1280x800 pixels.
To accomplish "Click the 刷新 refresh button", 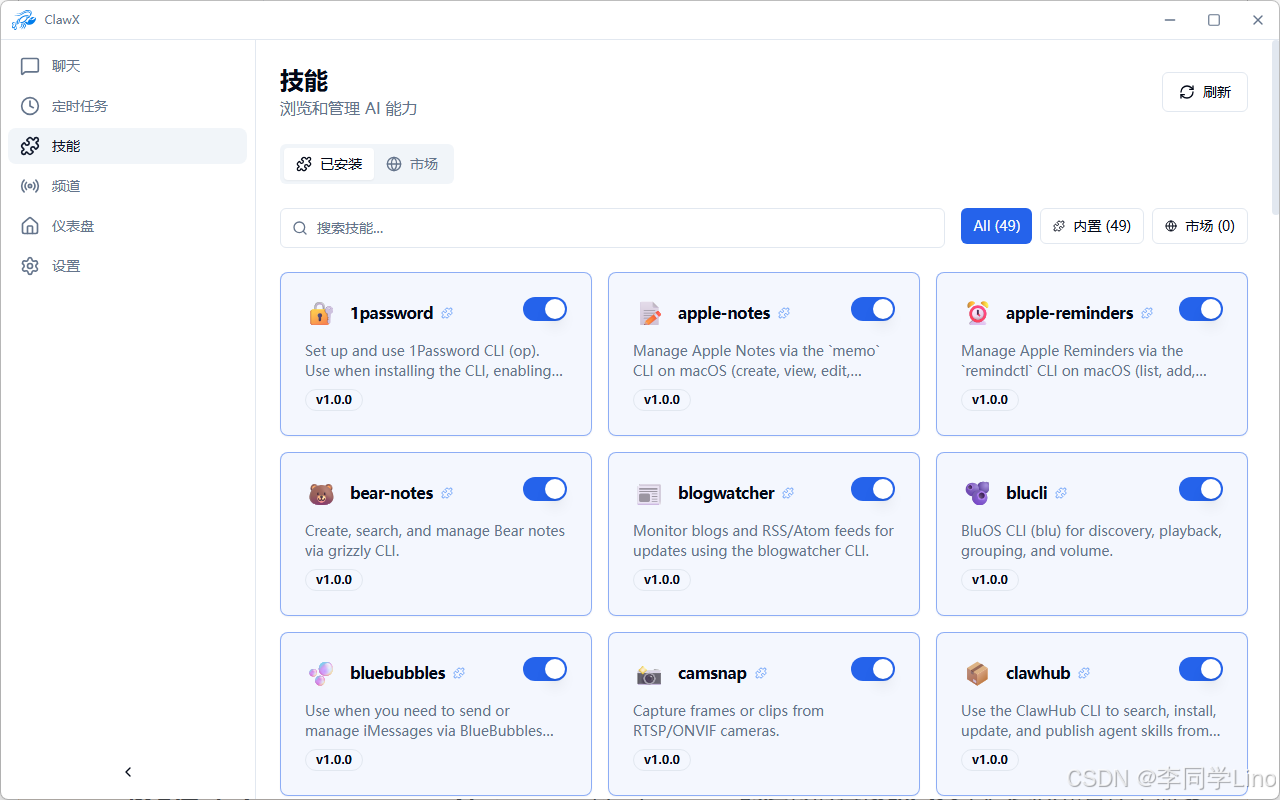I will tap(1204, 91).
